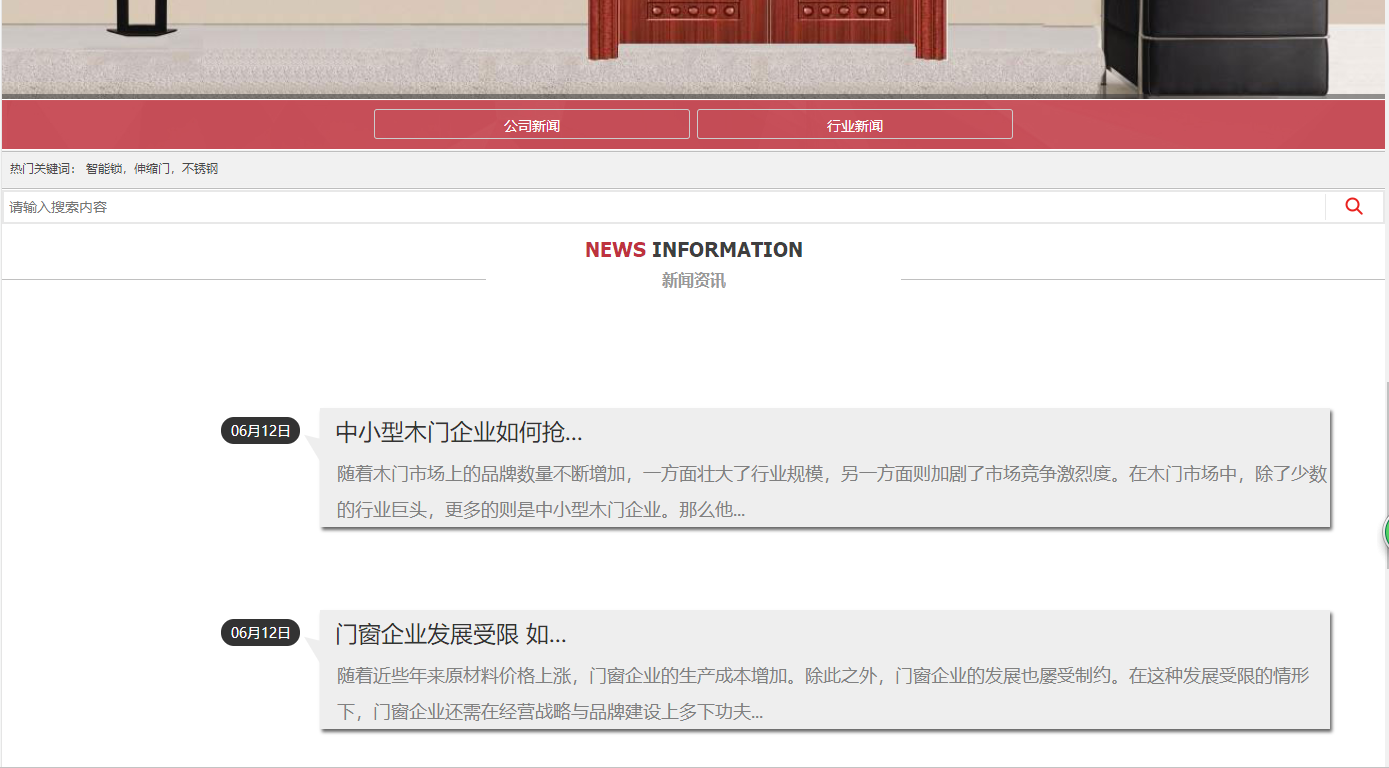Click the second article's 06月12日 date badge
The width and height of the screenshot is (1389, 768).
tap(260, 633)
